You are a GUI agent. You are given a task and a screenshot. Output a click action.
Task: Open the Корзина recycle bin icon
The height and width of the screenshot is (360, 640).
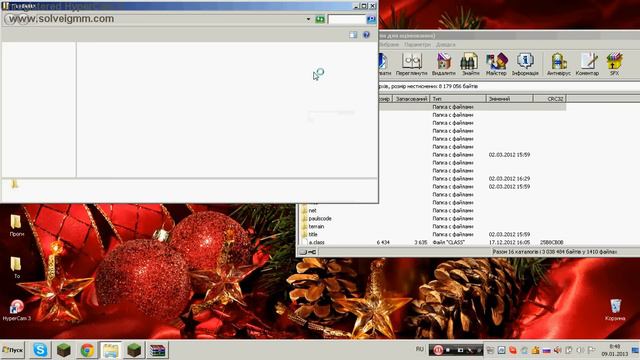tap(615, 310)
